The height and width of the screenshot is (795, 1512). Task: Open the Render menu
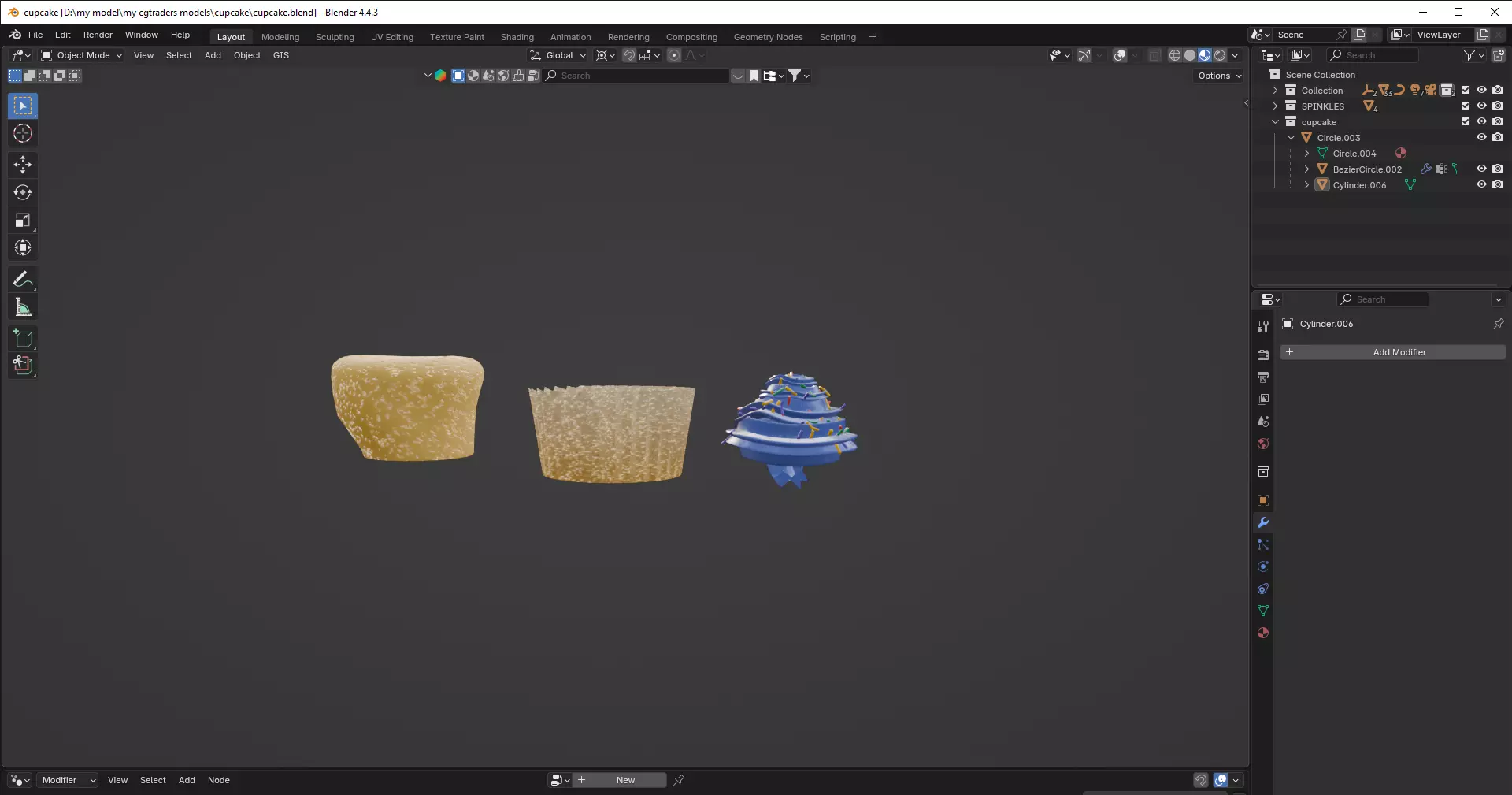(98, 35)
